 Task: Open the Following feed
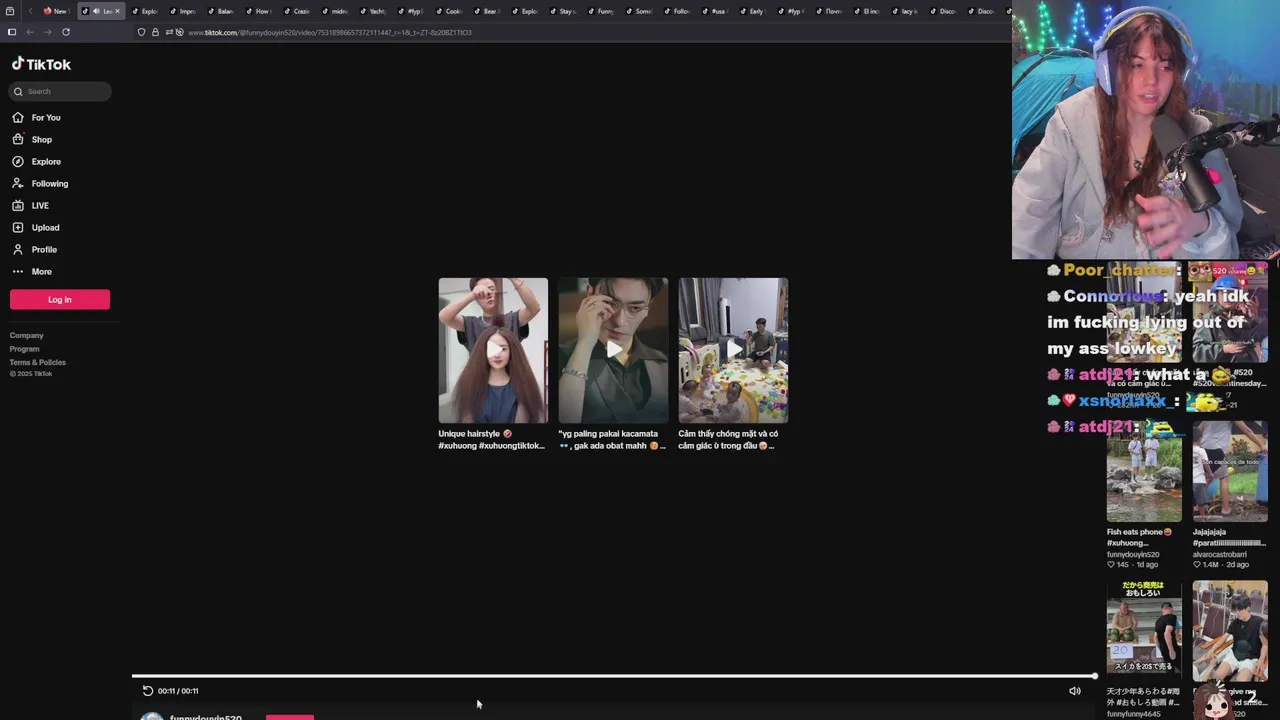coord(50,184)
